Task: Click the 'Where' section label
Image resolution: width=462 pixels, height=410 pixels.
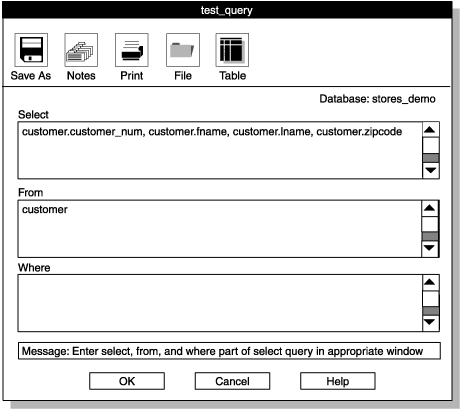Action: (34, 268)
